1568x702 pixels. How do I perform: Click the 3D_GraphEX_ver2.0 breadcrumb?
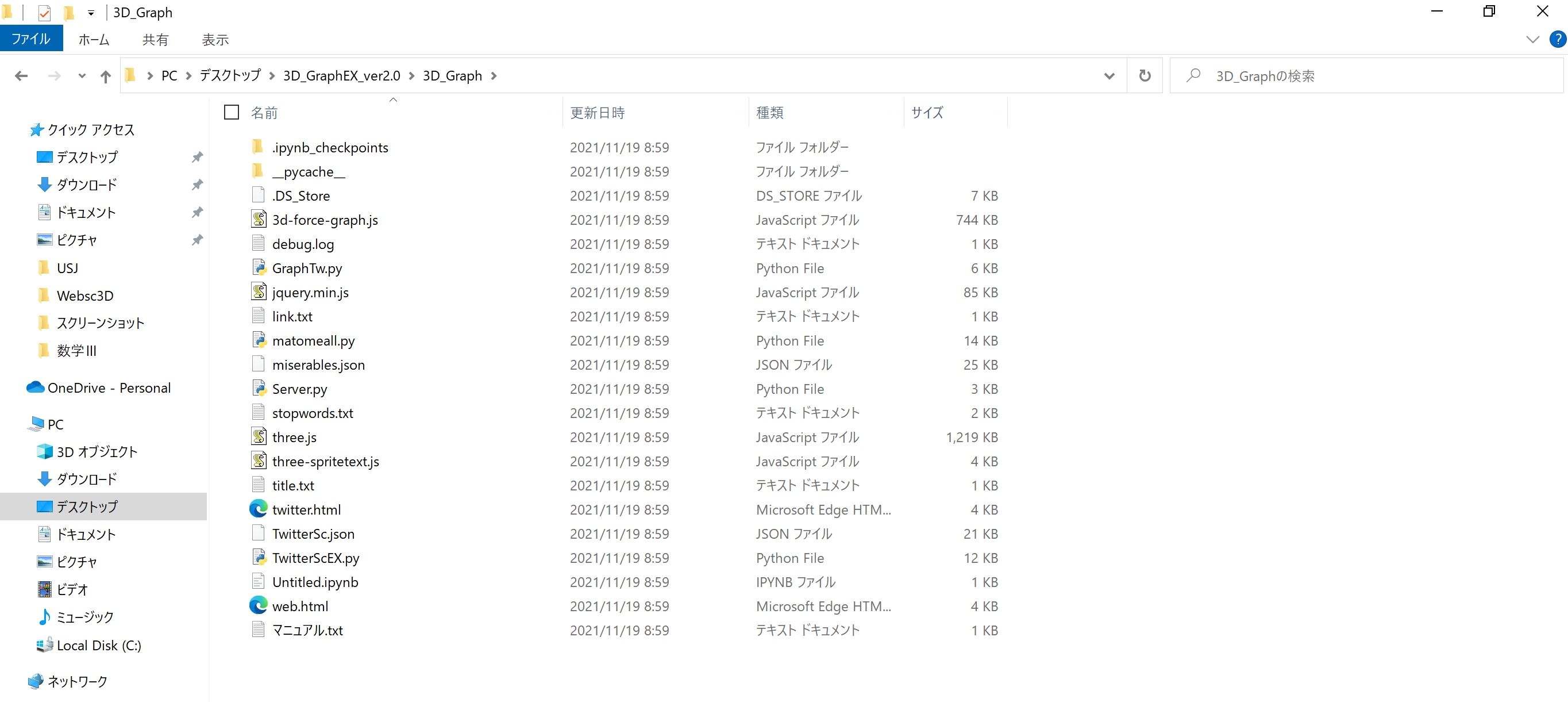[x=341, y=76]
